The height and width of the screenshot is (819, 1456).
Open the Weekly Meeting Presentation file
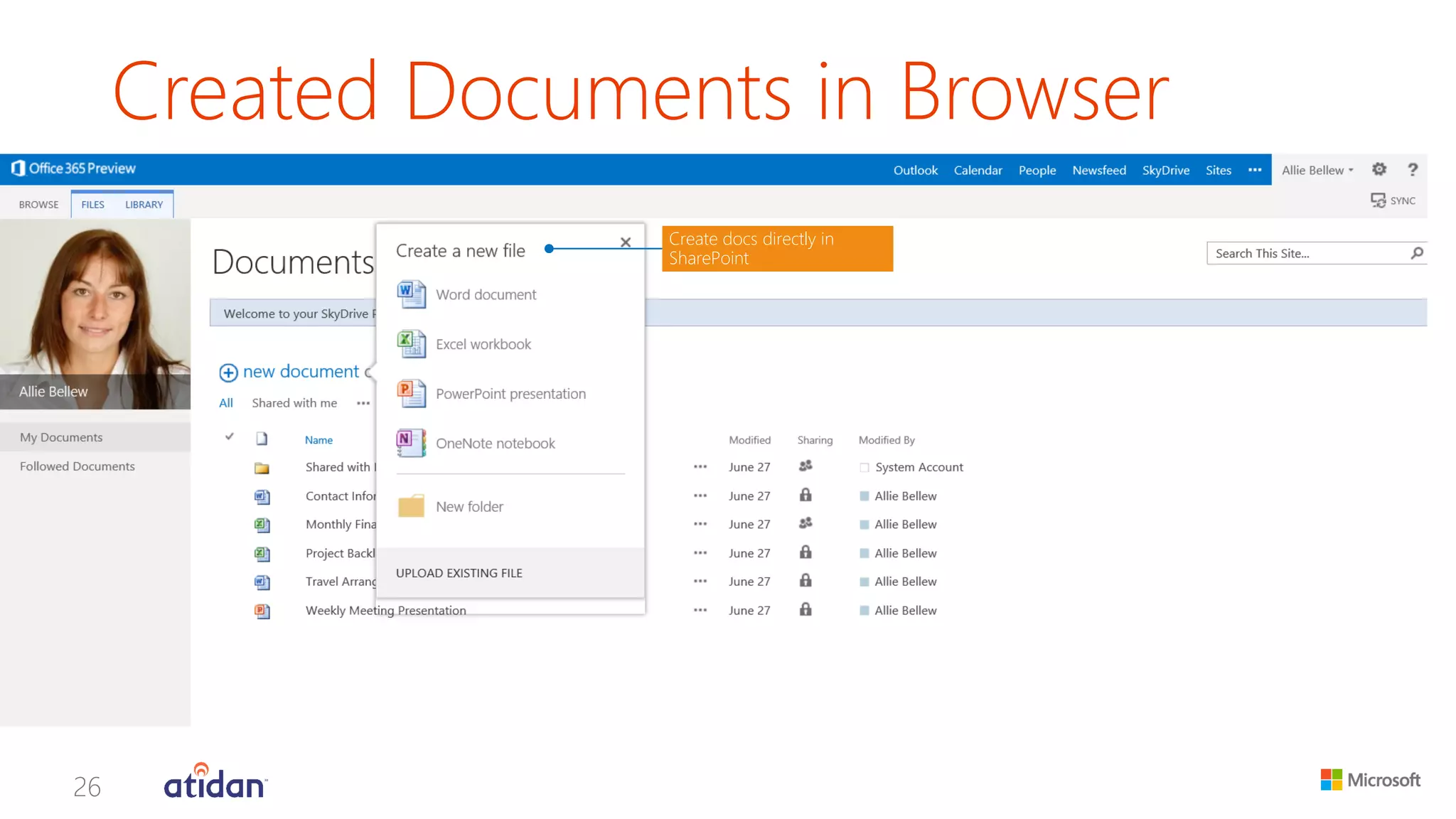point(386,611)
